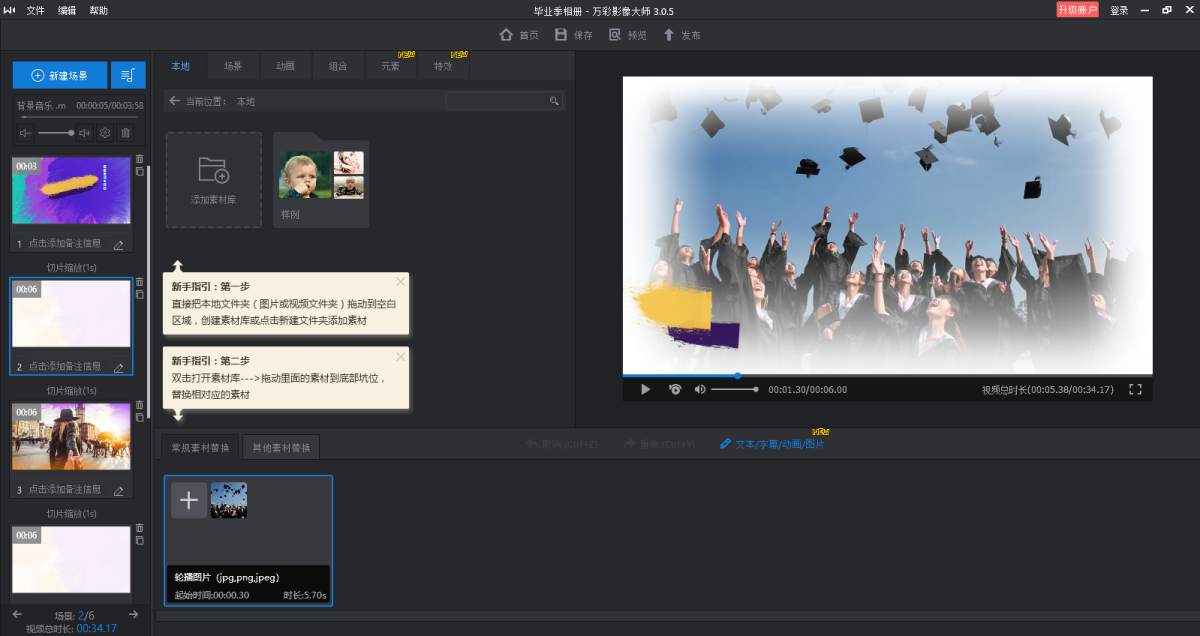1200x636 pixels.
Task: Mute the preview player volume
Action: (700, 389)
